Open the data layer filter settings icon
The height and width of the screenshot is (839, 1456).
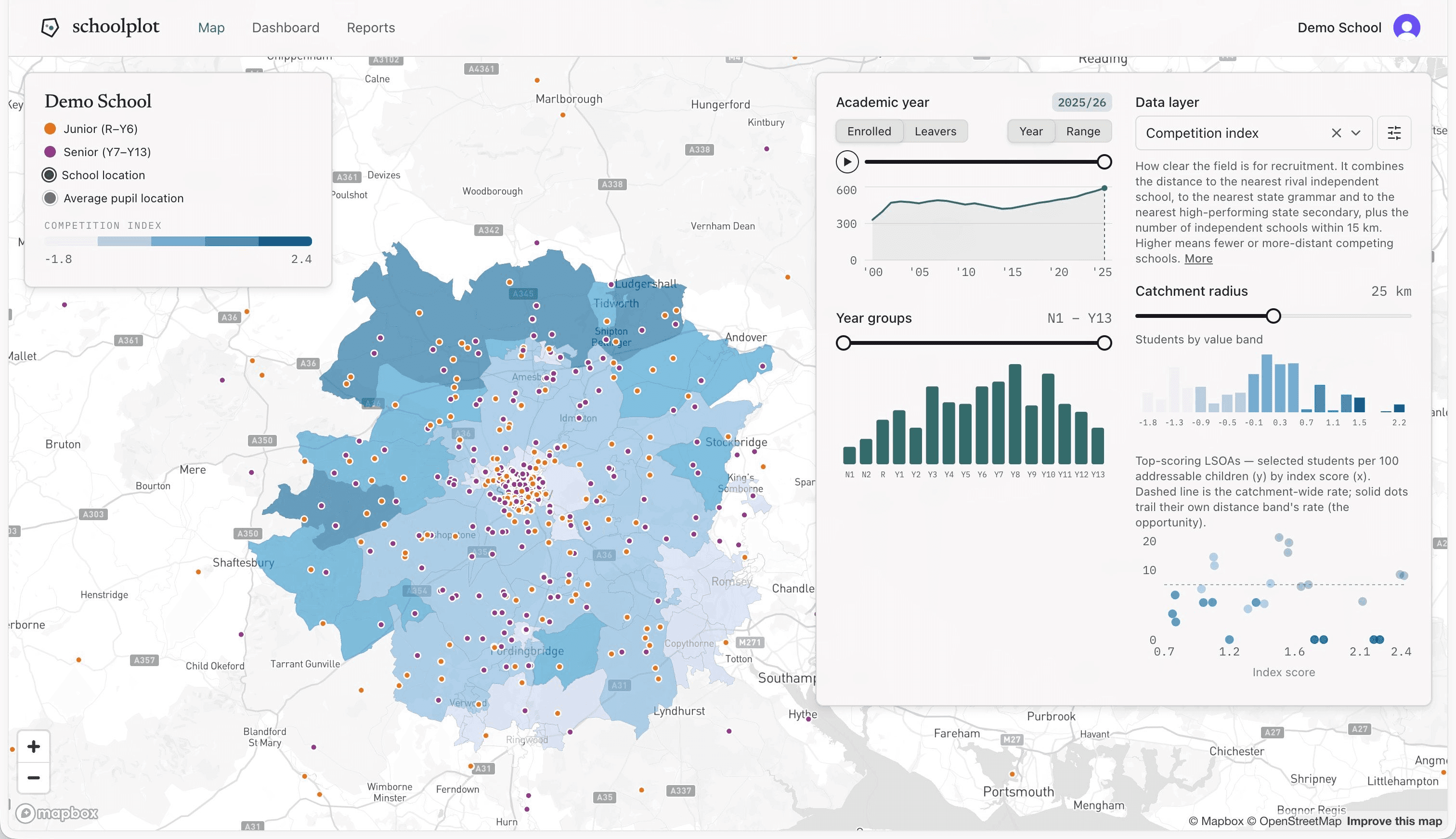point(1394,133)
